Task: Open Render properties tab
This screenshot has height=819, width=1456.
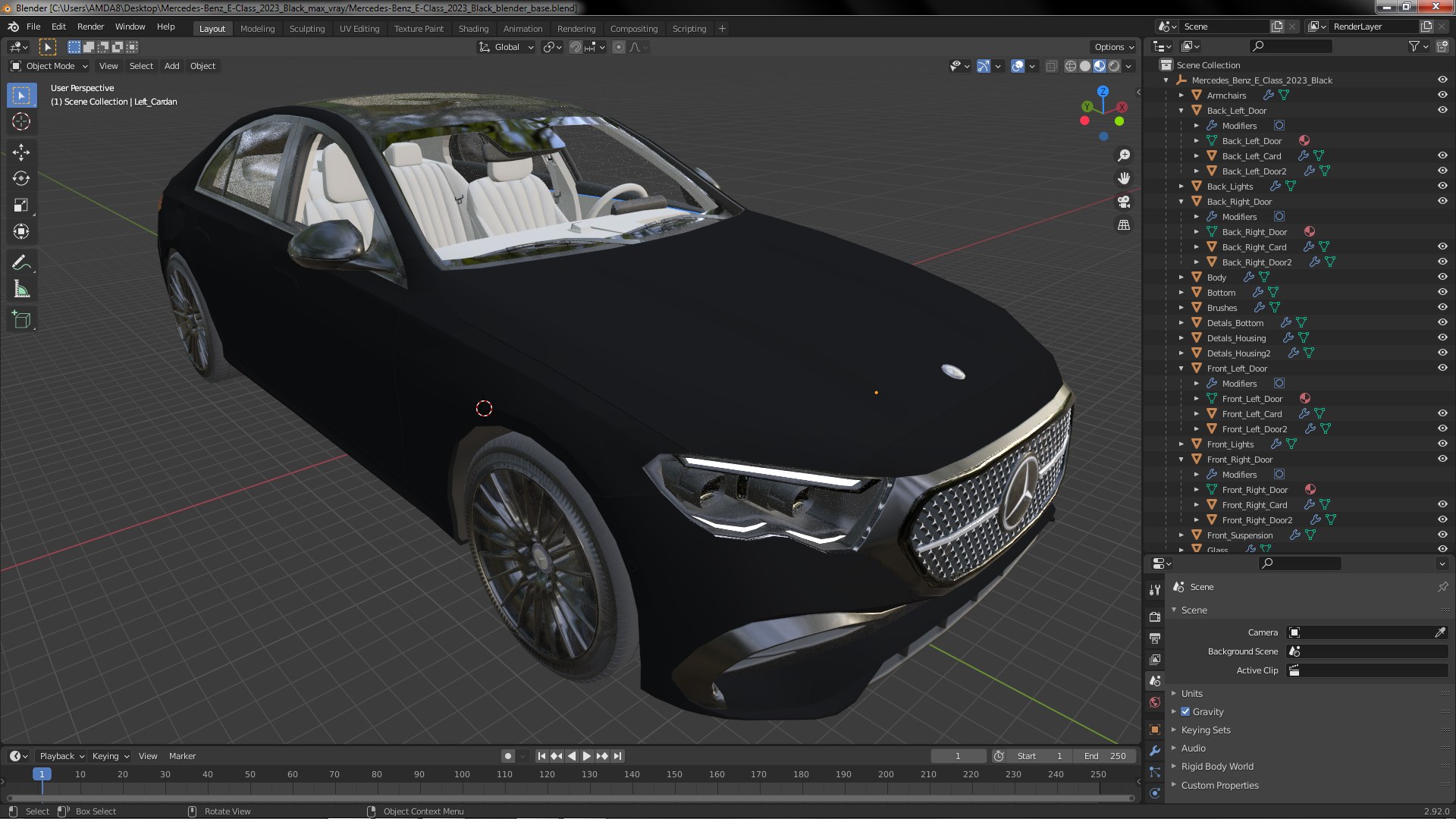Action: click(x=1155, y=617)
